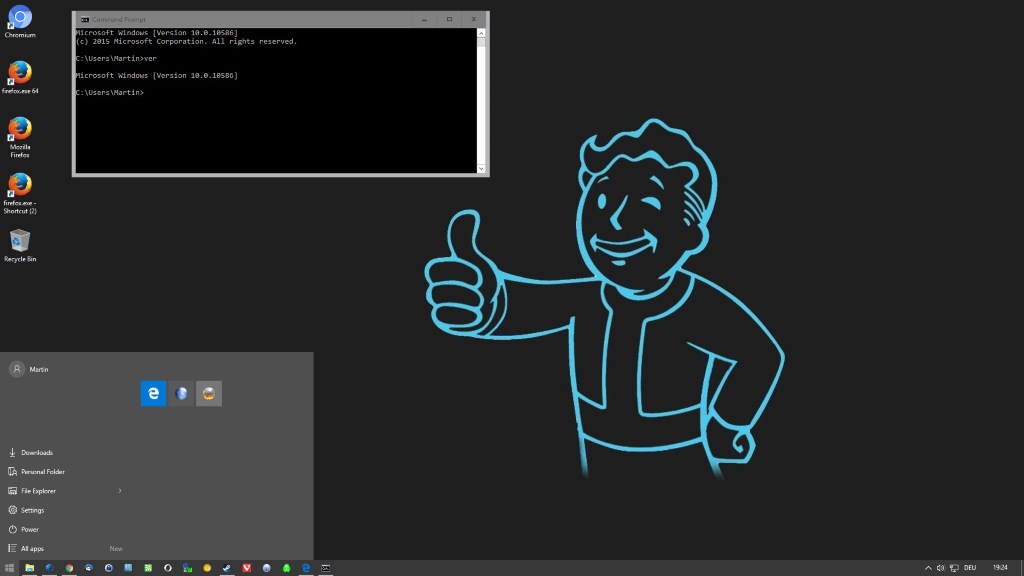This screenshot has height=576, width=1024.
Task: Maximize the Command Prompt window
Action: point(449,20)
